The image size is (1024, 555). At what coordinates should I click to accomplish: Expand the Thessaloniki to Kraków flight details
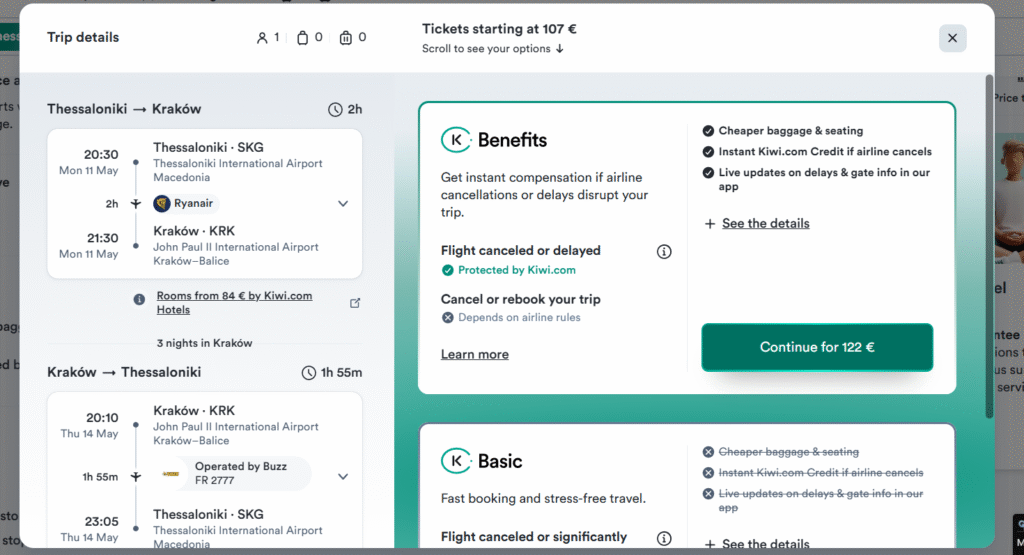(x=343, y=203)
